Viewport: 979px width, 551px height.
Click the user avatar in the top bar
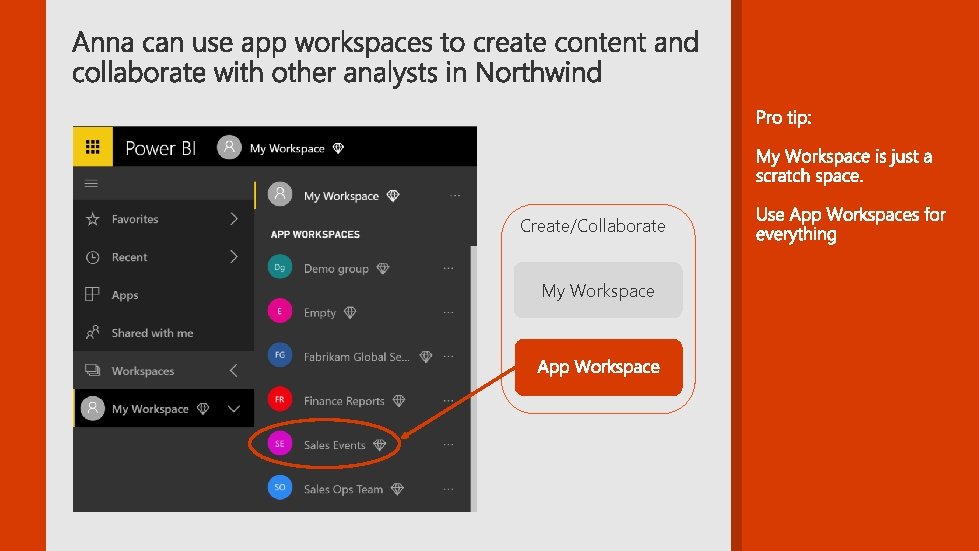pyautogui.click(x=229, y=147)
